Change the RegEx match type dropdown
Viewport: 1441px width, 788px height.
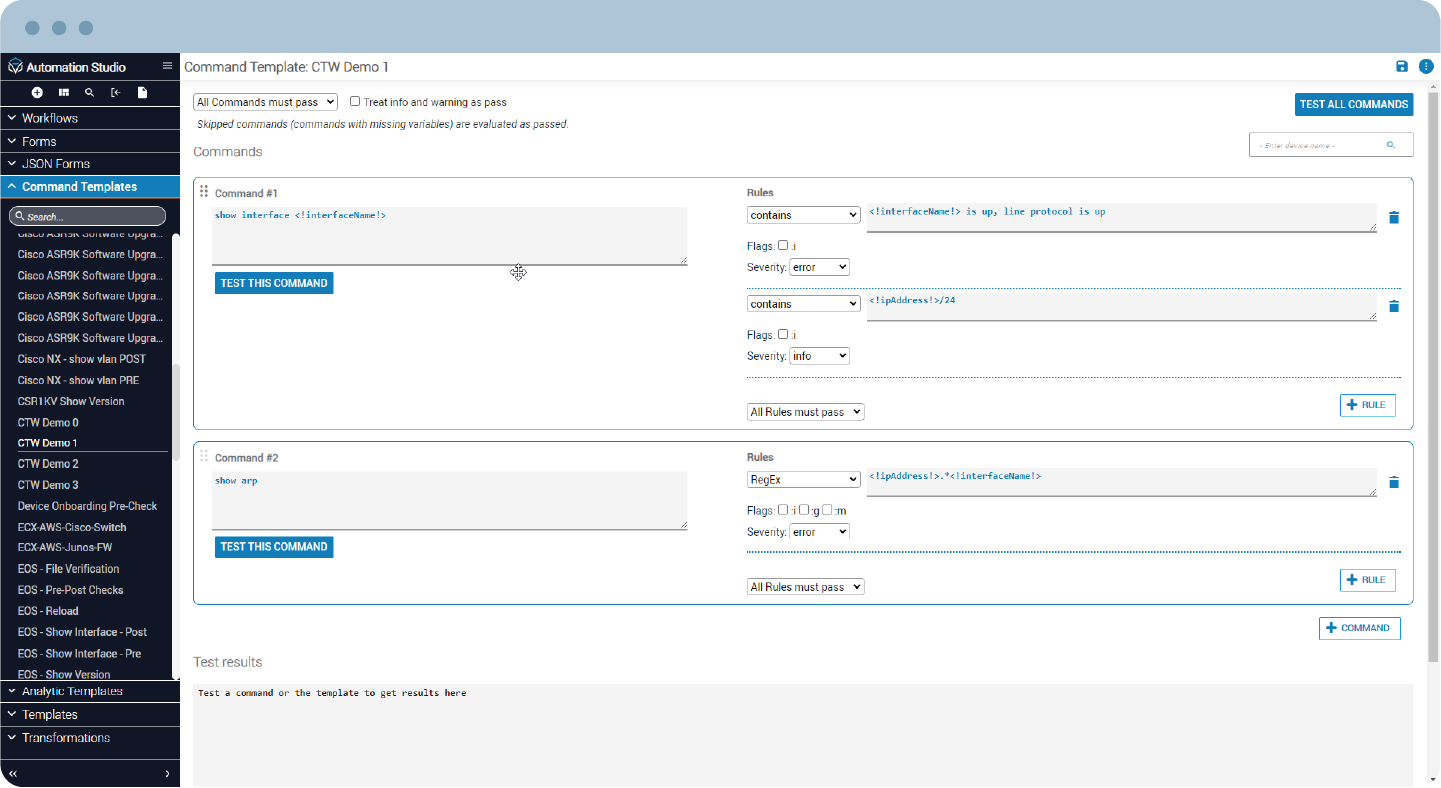tap(803, 479)
